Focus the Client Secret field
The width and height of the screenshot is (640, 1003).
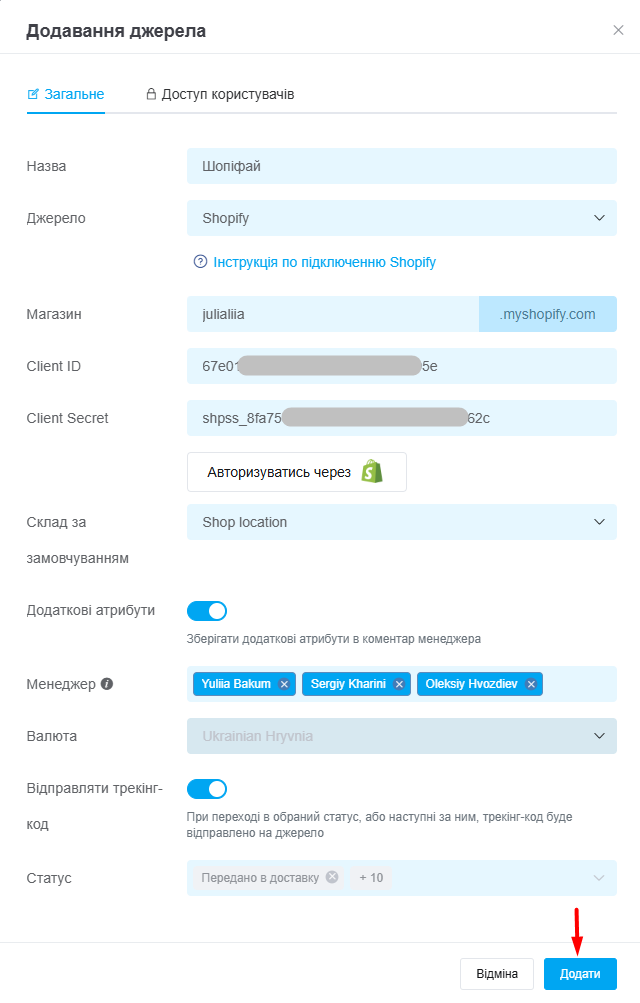(x=401, y=418)
